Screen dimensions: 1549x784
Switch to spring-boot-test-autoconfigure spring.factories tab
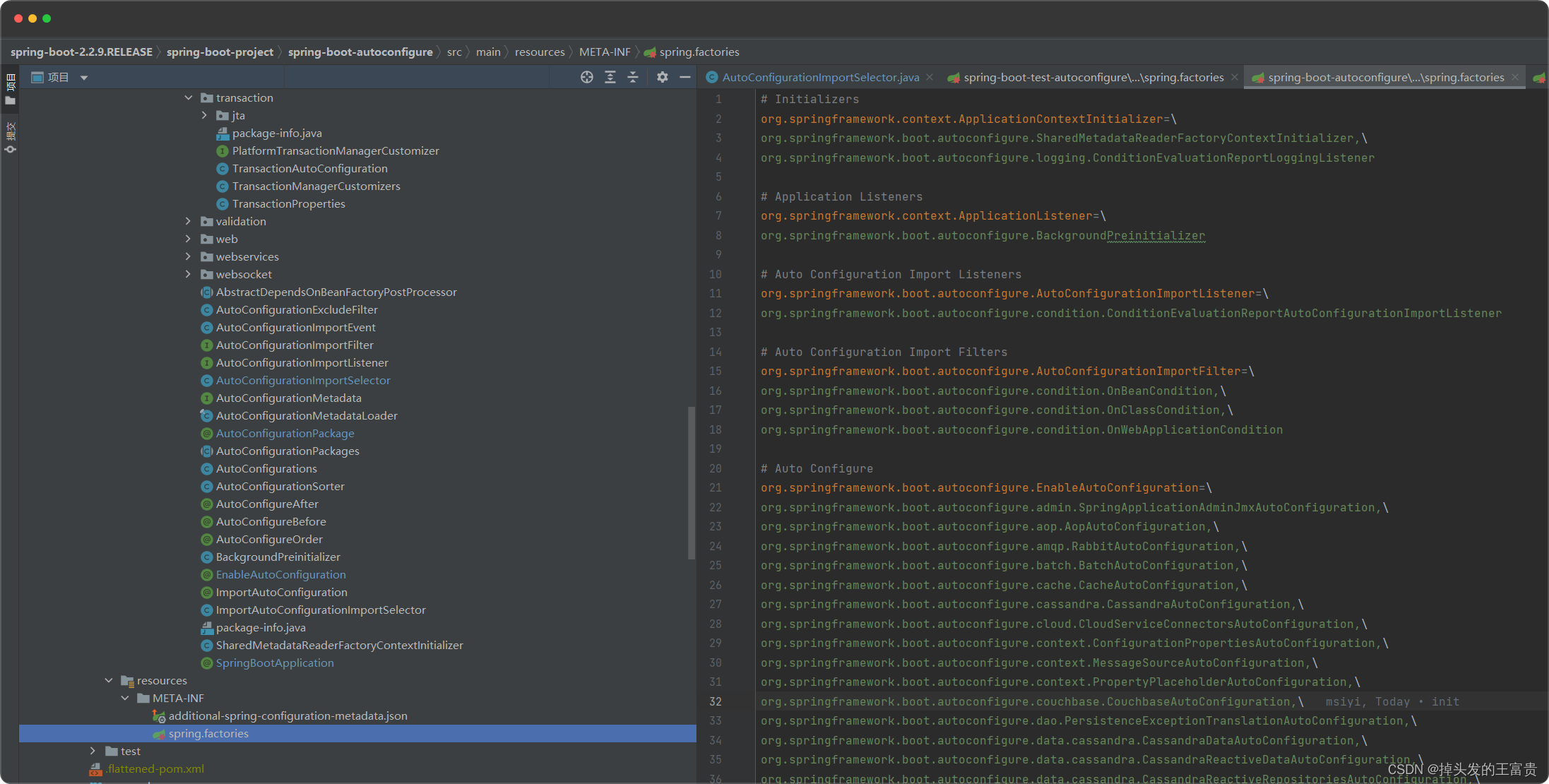tap(1093, 78)
